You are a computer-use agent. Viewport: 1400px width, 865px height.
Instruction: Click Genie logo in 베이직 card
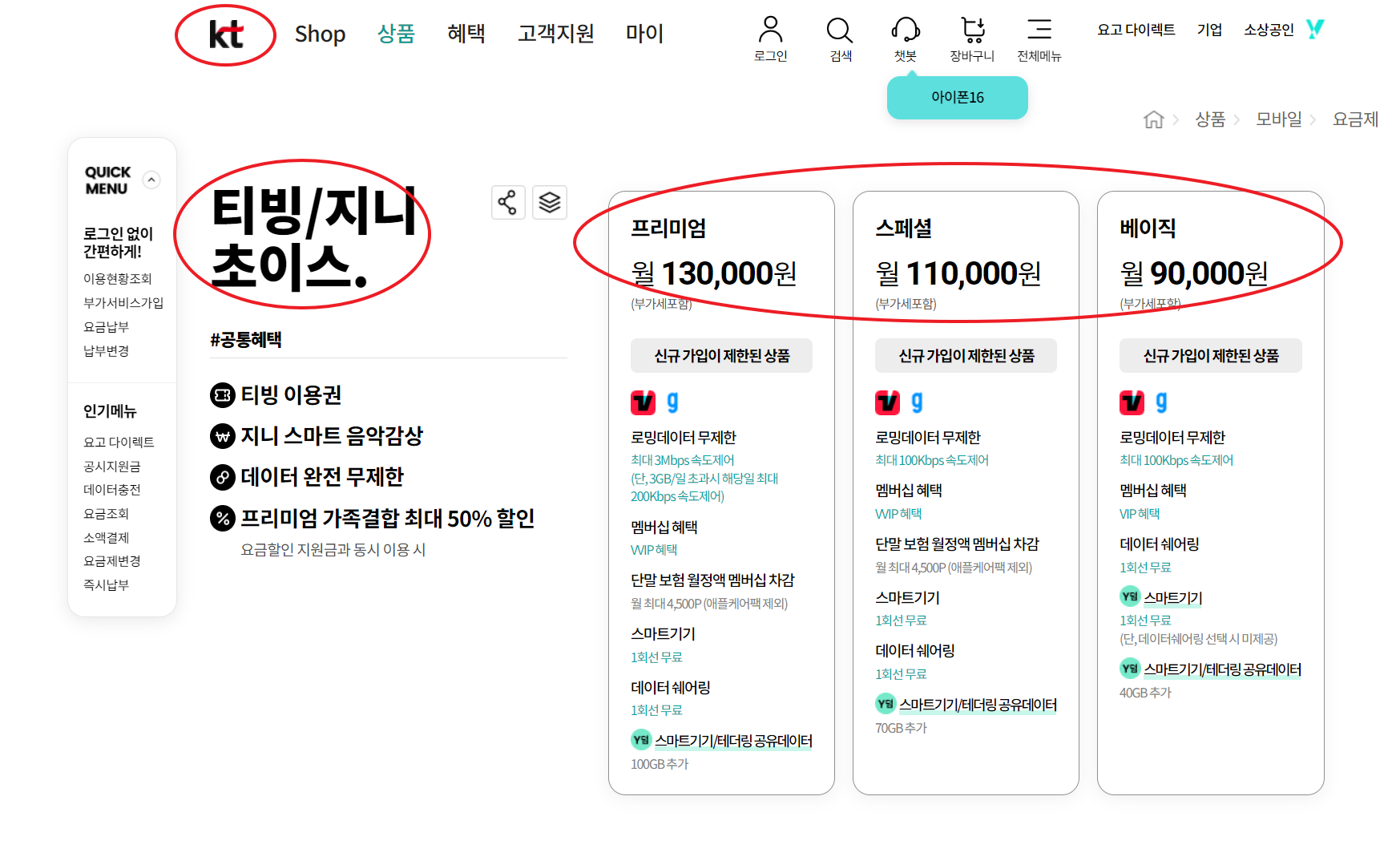tap(1162, 402)
